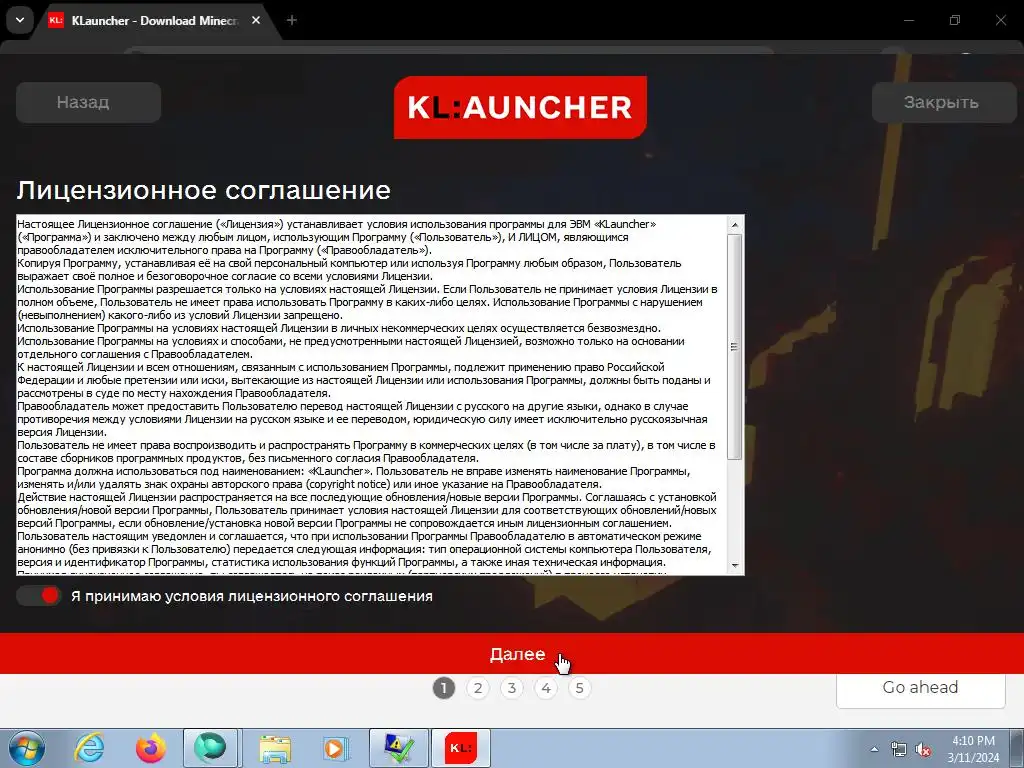This screenshot has width=1024, height=768.
Task: Open the tab list dropdown arrow
Action: 20,20
